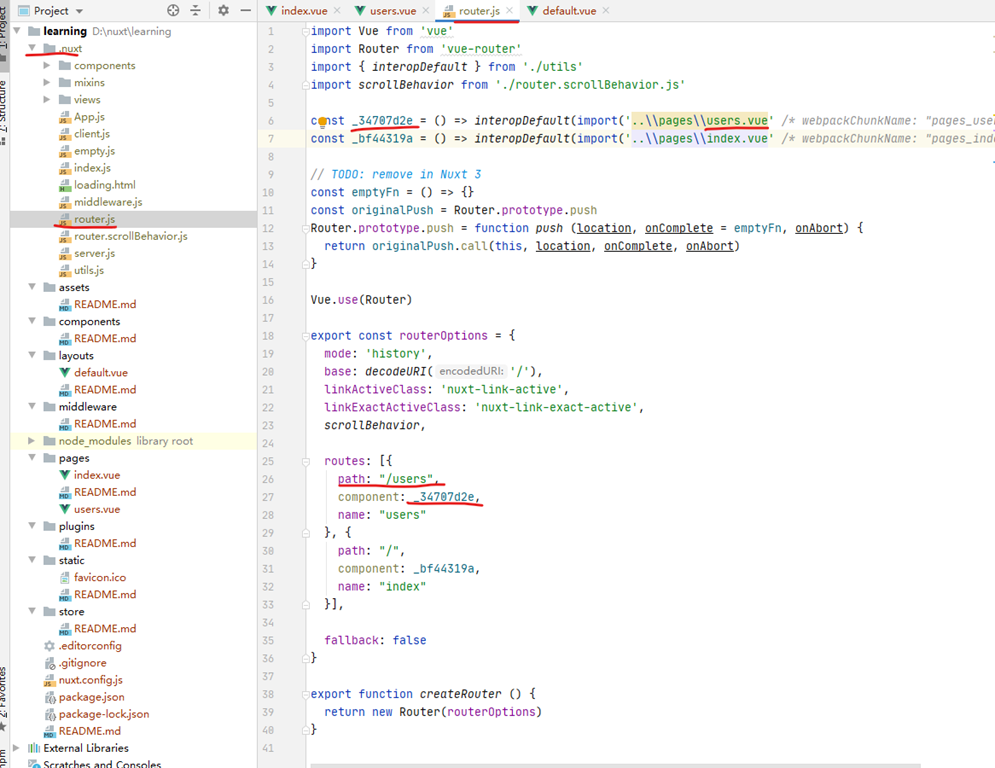Viewport: 995px width, 768px height.
Task: Open nuxt.config.js file
Action: [x=90, y=680]
